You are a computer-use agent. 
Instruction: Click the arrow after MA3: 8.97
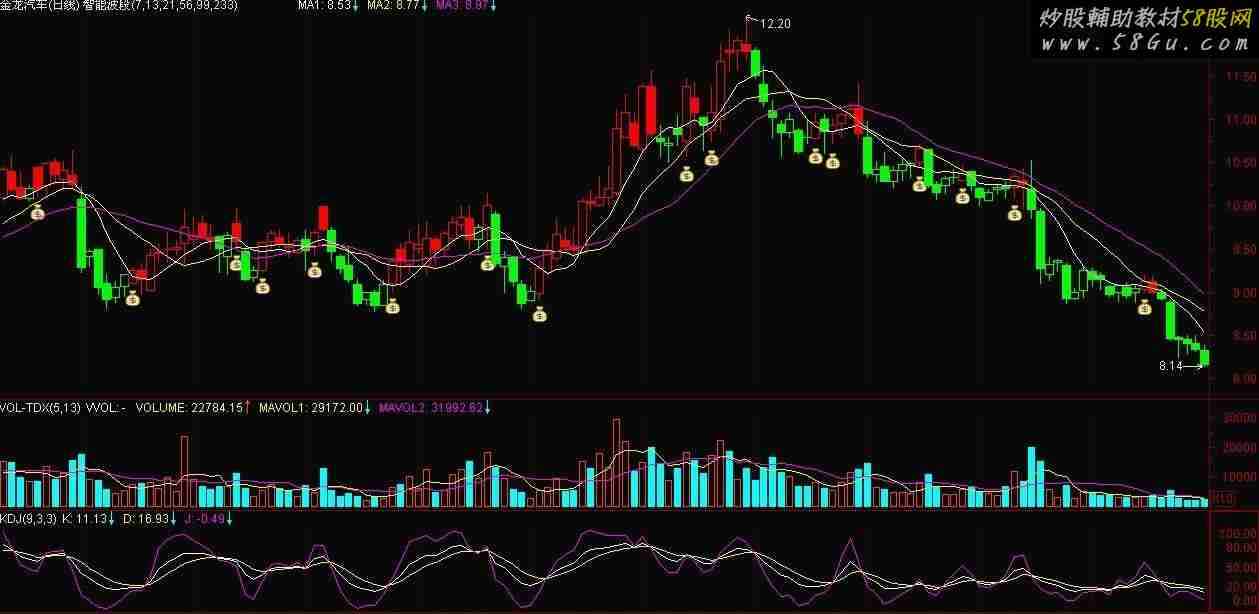[x=493, y=6]
